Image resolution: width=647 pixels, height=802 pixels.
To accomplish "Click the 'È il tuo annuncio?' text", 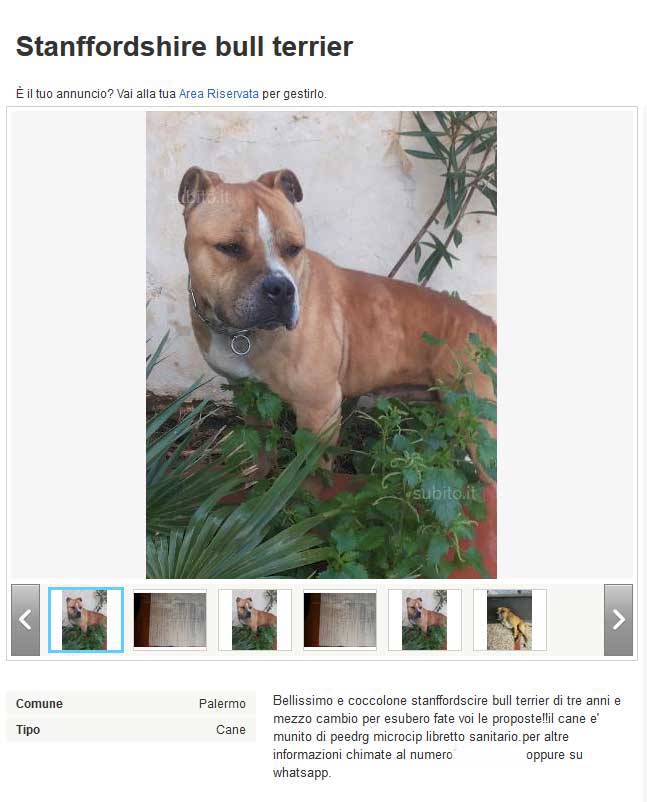I will click(x=64, y=94).
